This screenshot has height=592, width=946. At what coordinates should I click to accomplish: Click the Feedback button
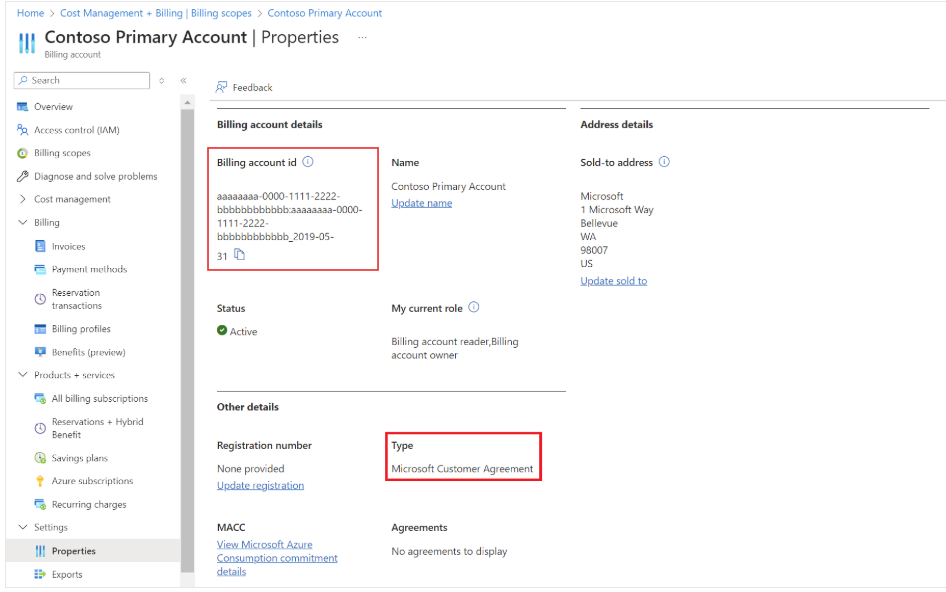244,88
